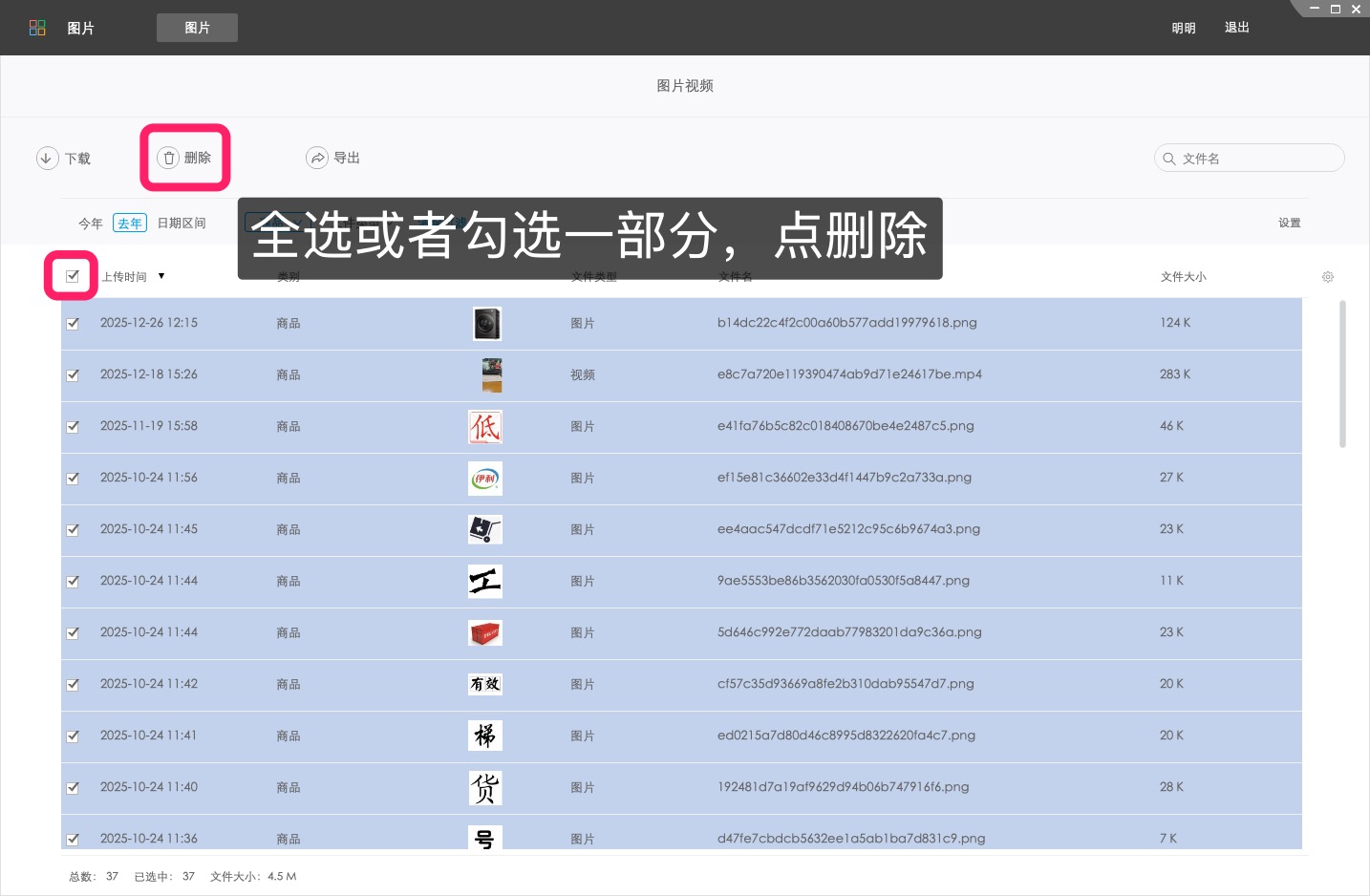Click 已选中: 37 in the status bar
This screenshot has height=896, width=1370.
[x=164, y=877]
